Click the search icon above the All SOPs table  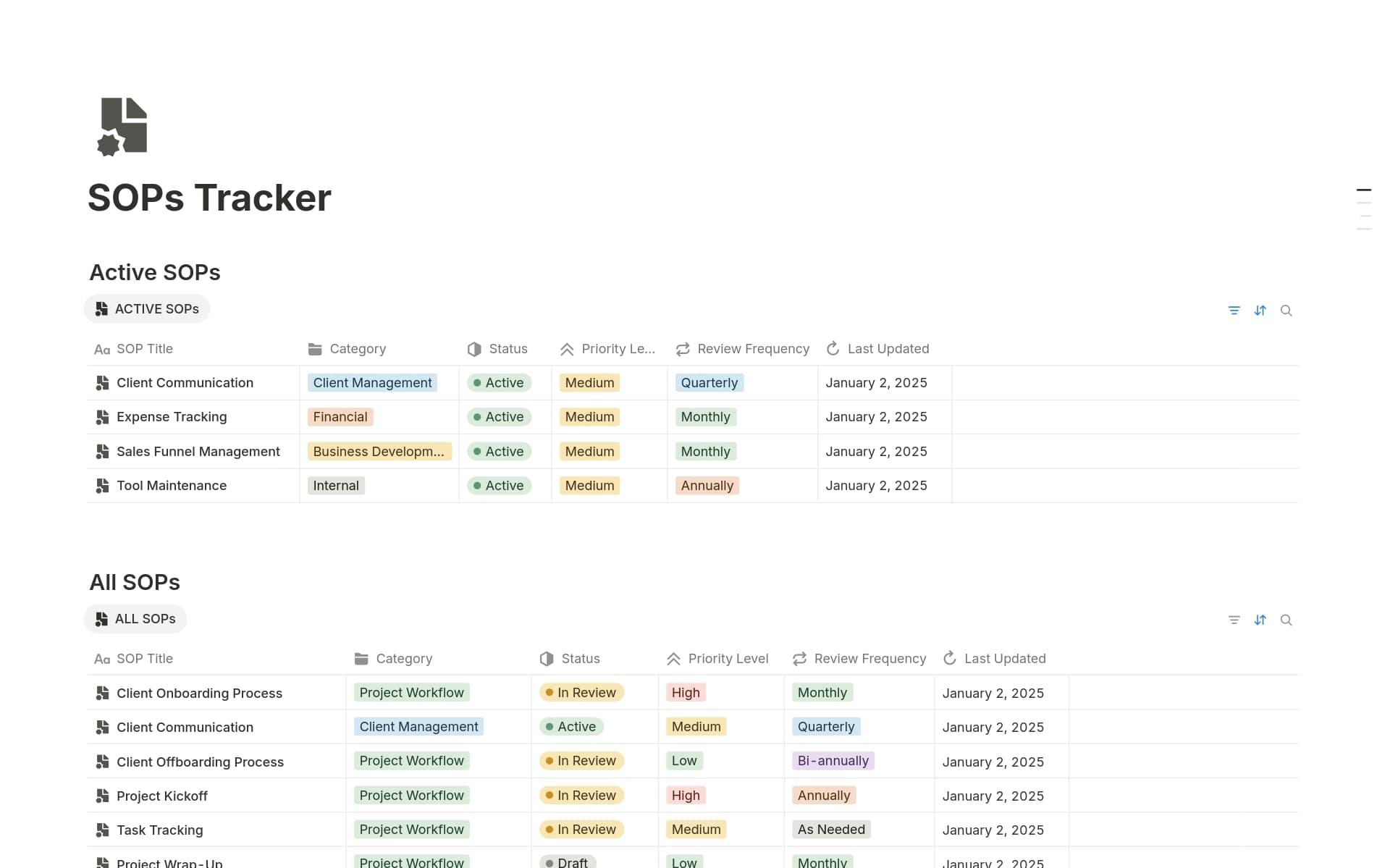(x=1286, y=620)
